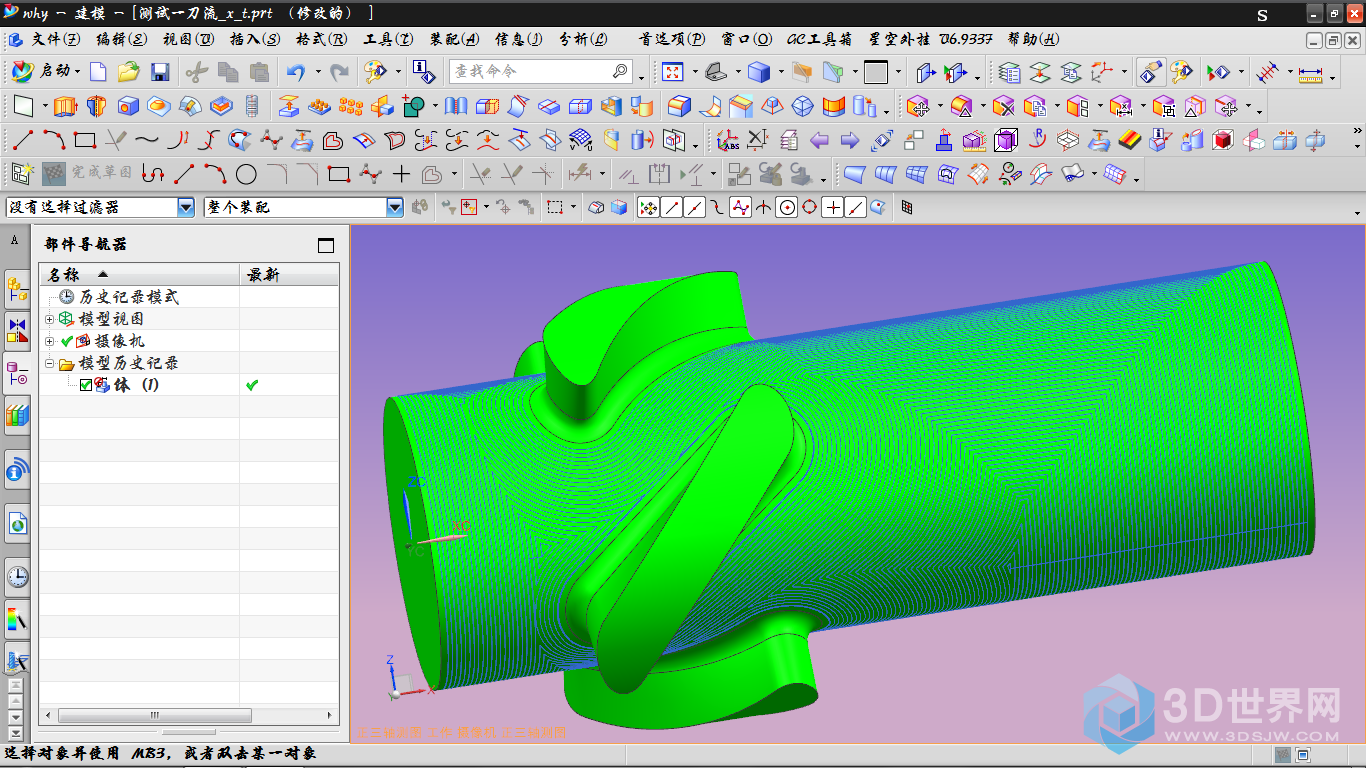Click the Through Curves surface icon
The image size is (1366, 768).
pyautogui.click(x=885, y=174)
